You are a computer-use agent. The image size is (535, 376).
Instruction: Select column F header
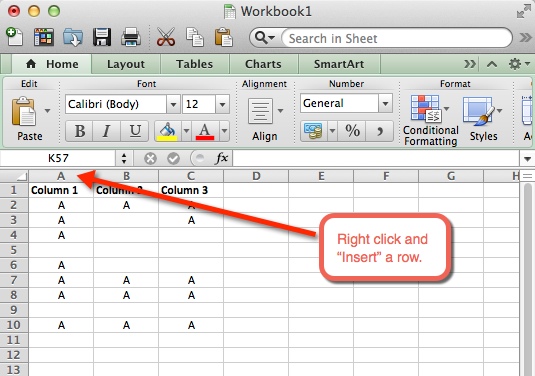click(x=386, y=176)
